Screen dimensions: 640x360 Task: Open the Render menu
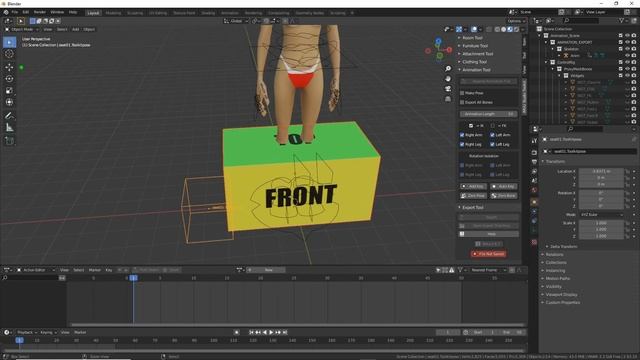(x=40, y=13)
